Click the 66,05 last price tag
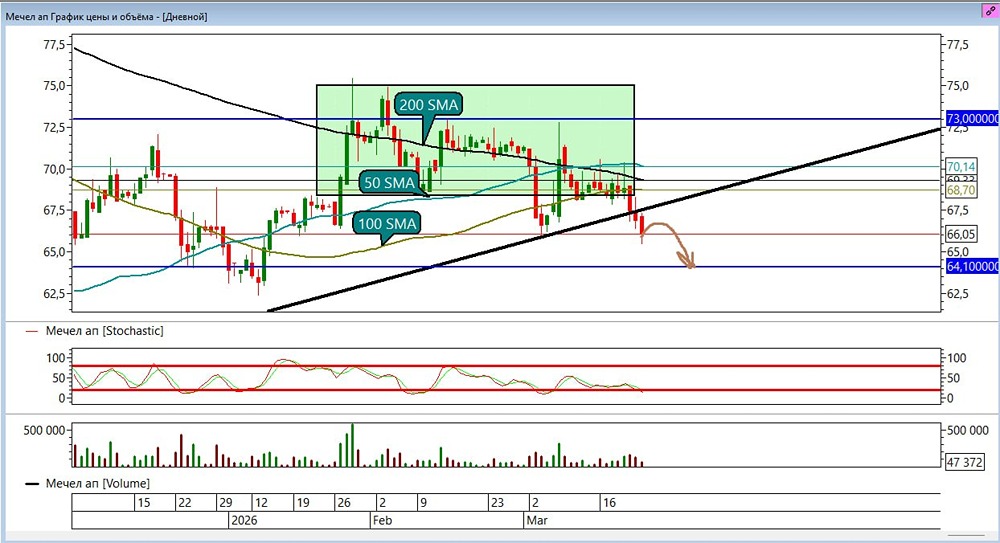This screenshot has height=543, width=1000. (x=961, y=234)
